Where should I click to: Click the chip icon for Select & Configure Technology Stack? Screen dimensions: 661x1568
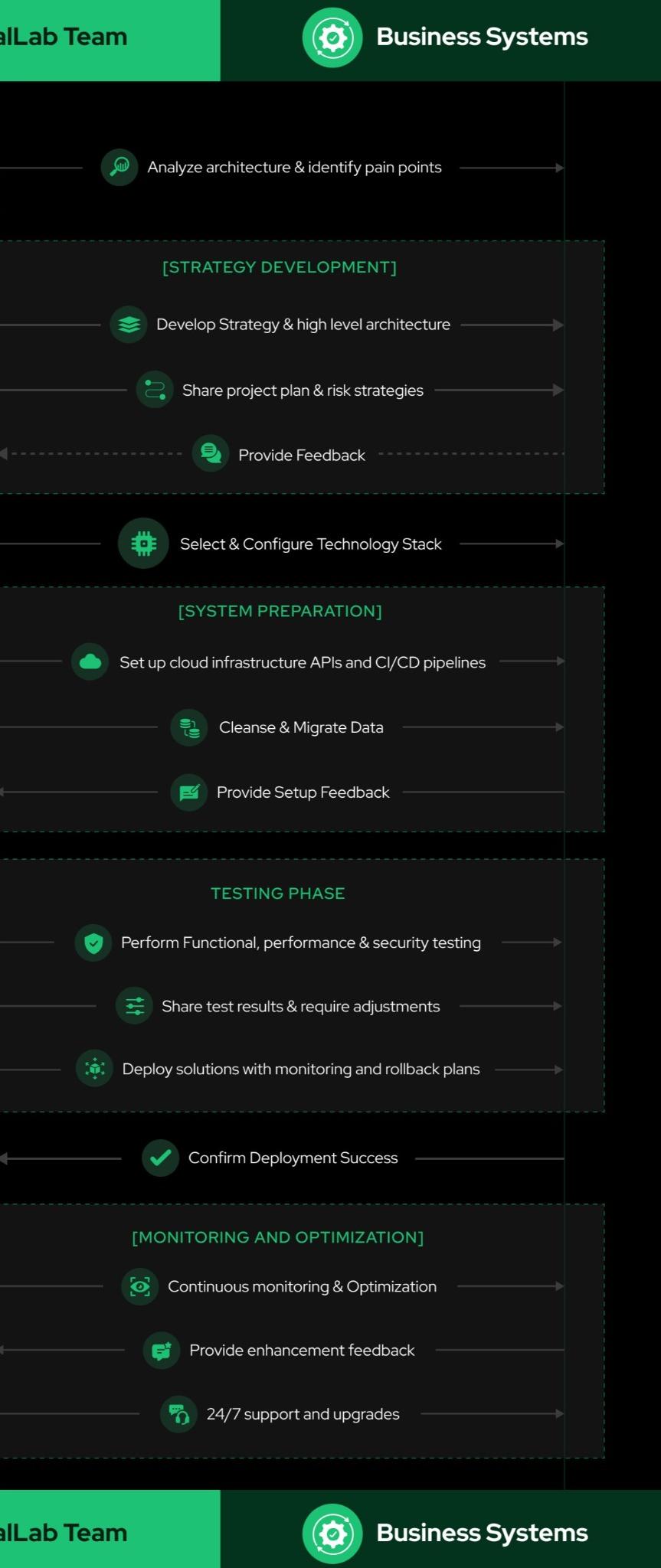pos(143,544)
